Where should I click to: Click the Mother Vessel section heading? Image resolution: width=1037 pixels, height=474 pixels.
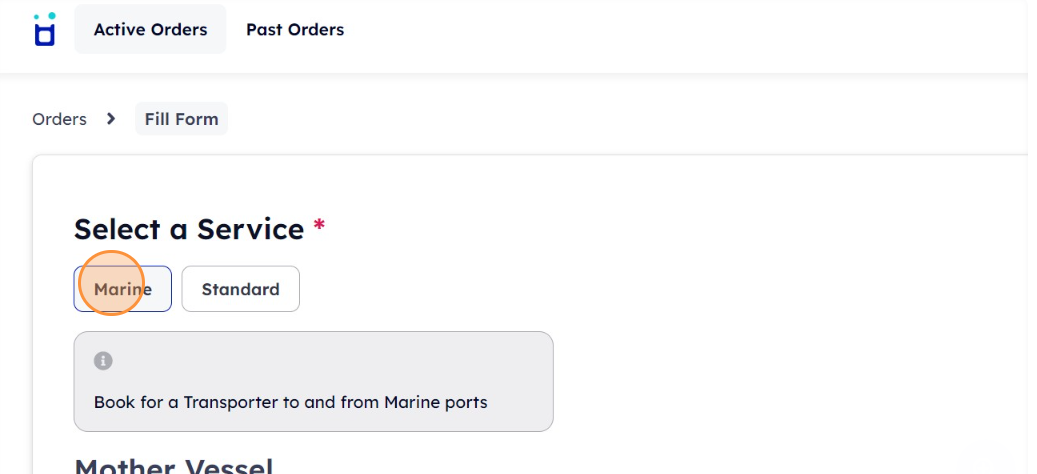point(174,465)
